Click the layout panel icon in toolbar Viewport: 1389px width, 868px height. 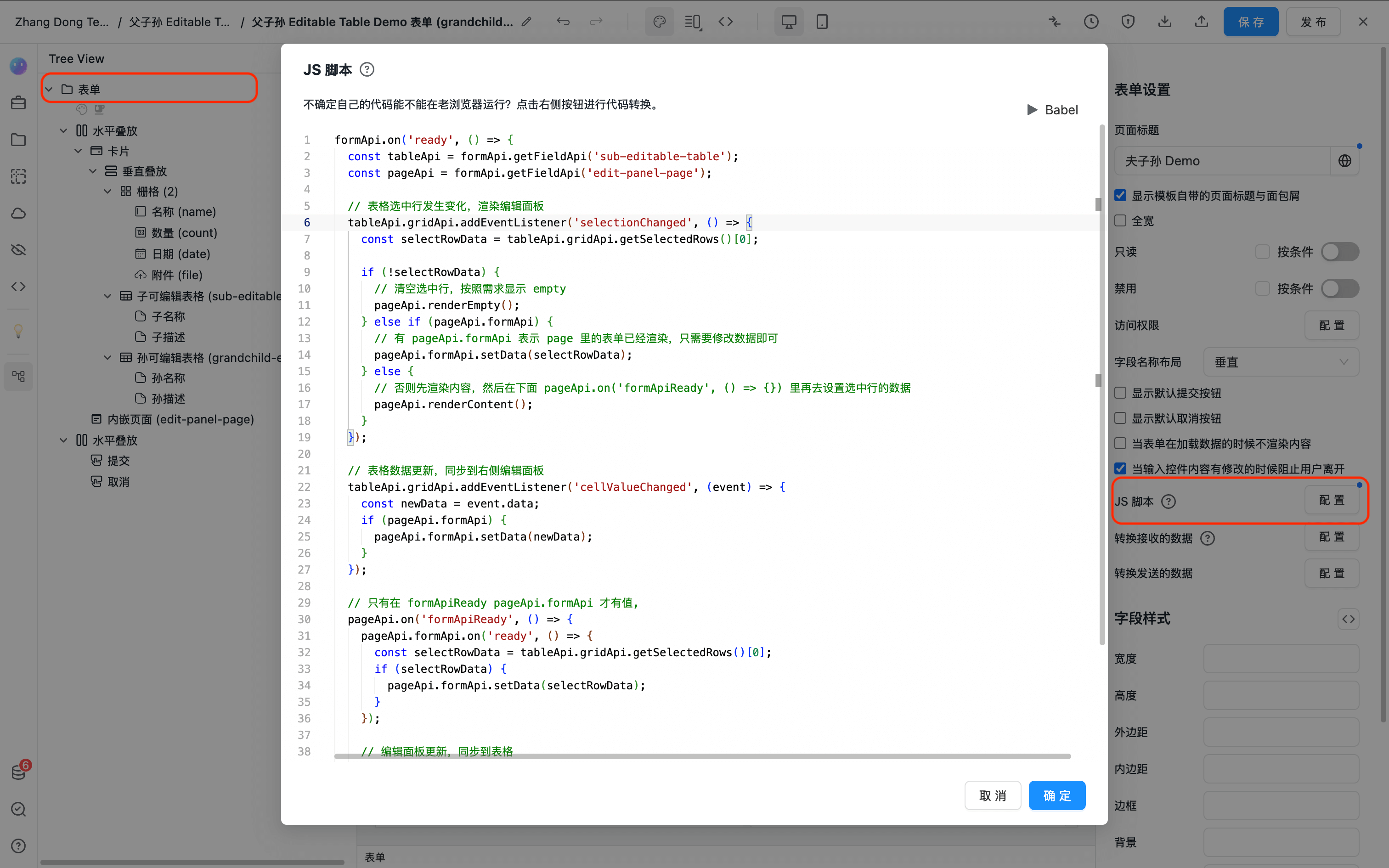693,22
